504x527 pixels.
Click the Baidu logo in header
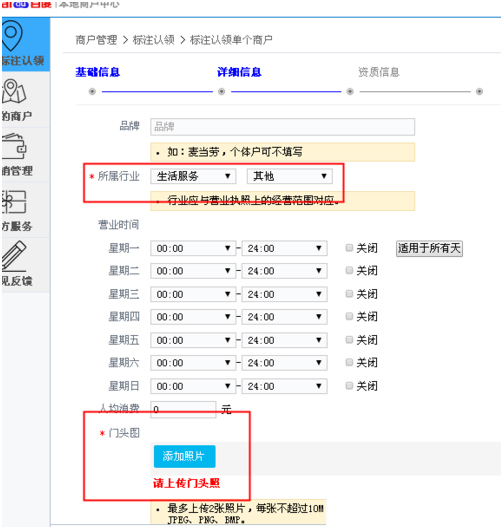27,4
